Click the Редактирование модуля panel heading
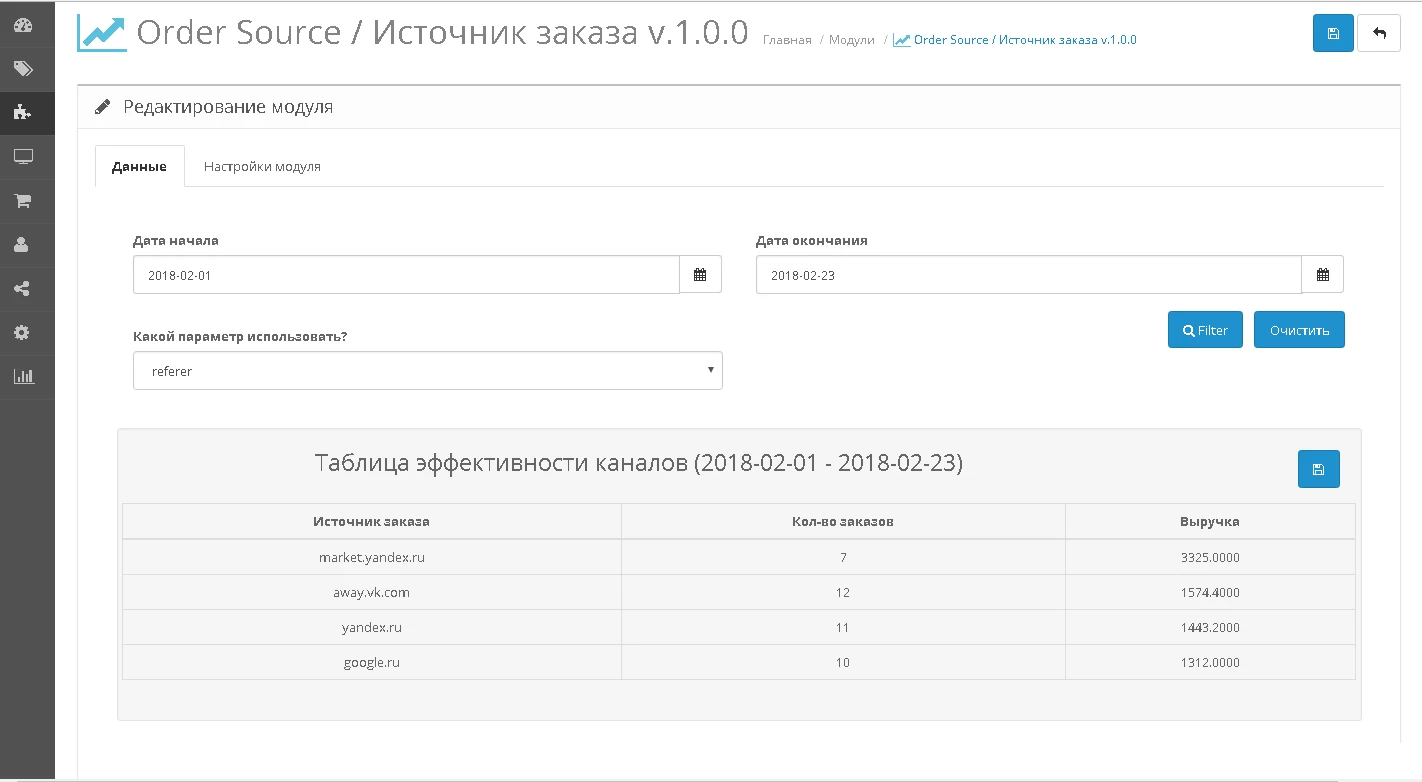 click(x=228, y=107)
